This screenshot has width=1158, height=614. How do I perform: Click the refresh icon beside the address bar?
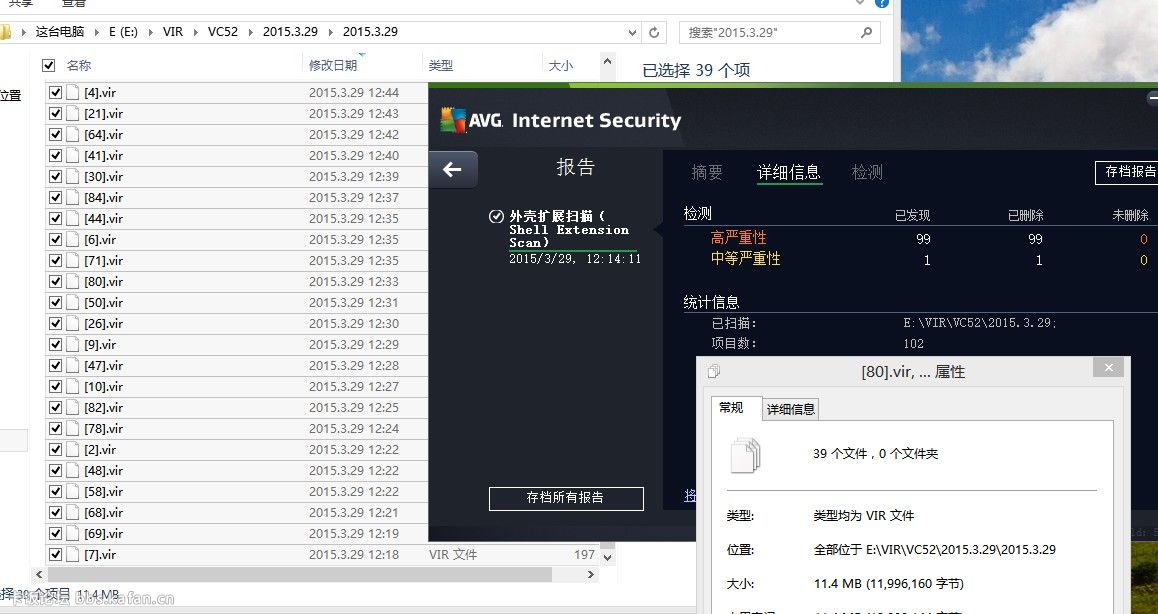pyautogui.click(x=654, y=33)
